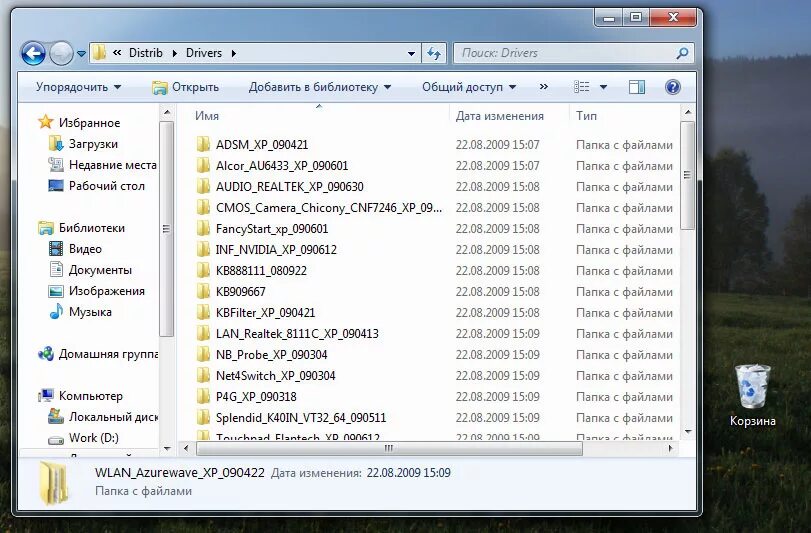Open Локальный диск in sidebar

[x=102, y=417]
